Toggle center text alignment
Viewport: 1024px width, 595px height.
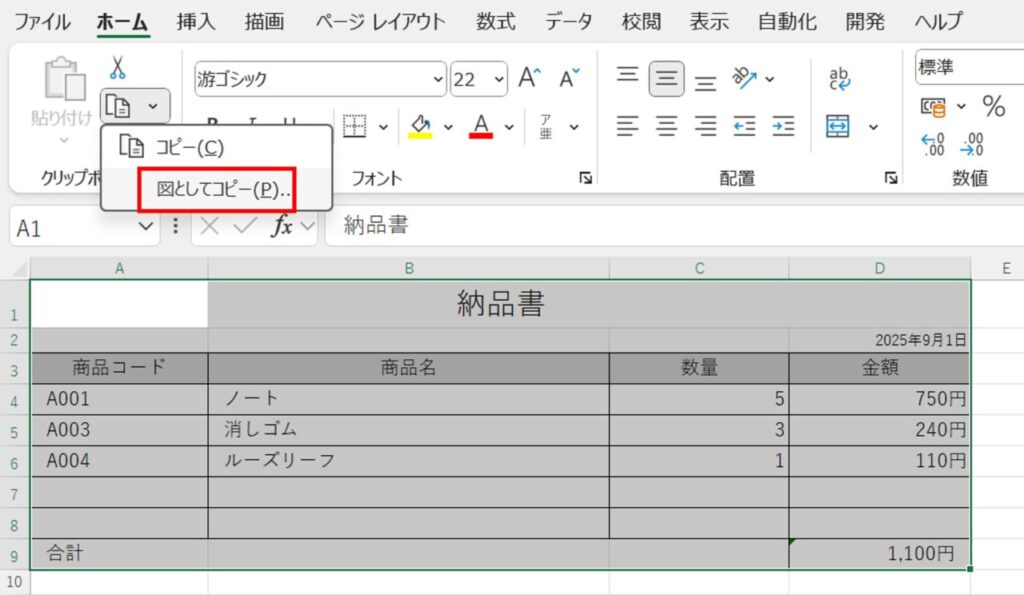coord(666,127)
